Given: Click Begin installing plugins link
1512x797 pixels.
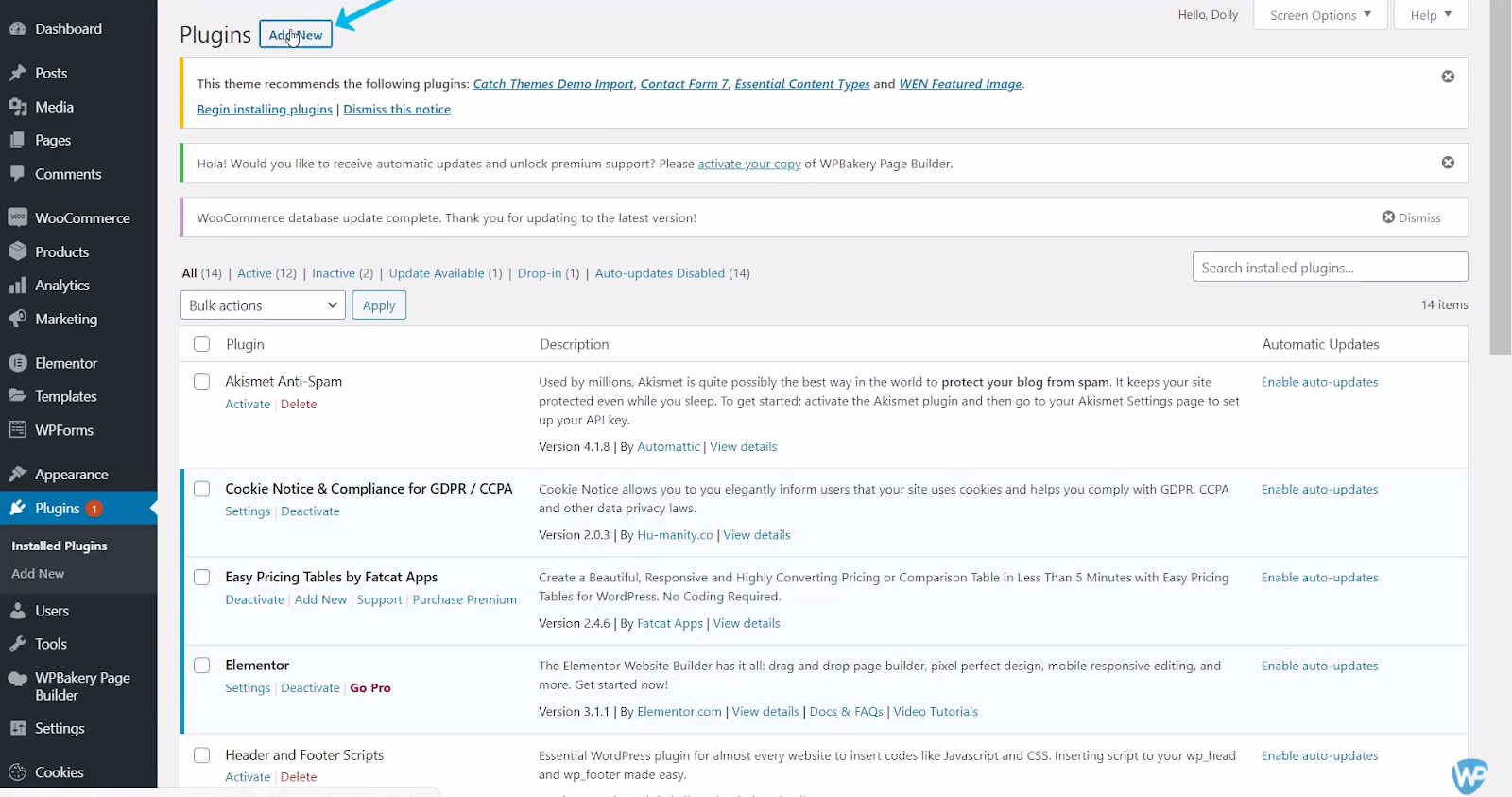Looking at the screenshot, I should click(x=265, y=110).
